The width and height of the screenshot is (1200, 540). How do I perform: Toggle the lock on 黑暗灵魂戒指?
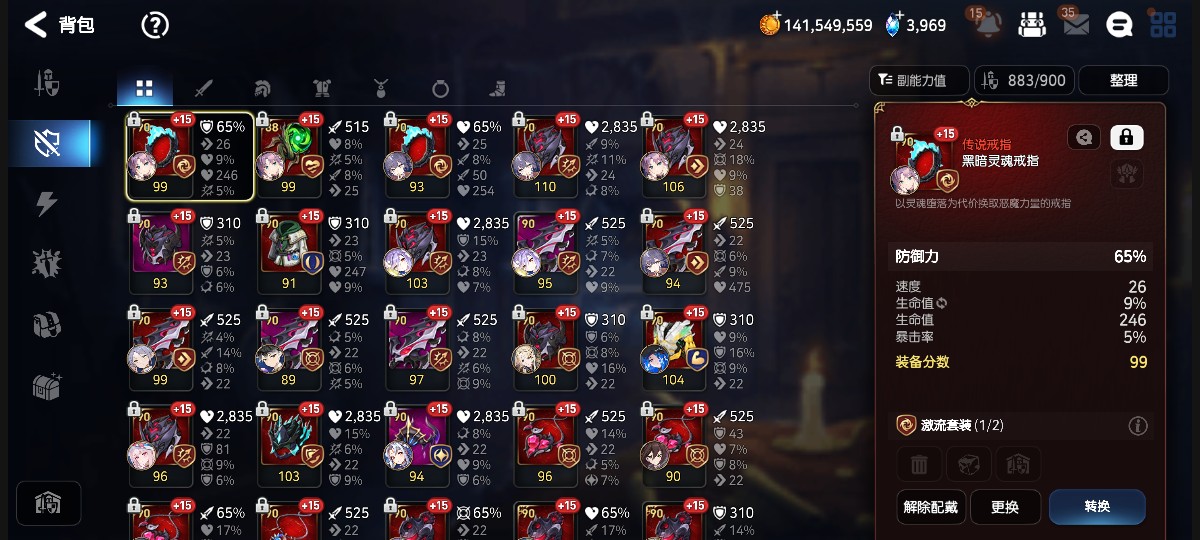click(1127, 137)
